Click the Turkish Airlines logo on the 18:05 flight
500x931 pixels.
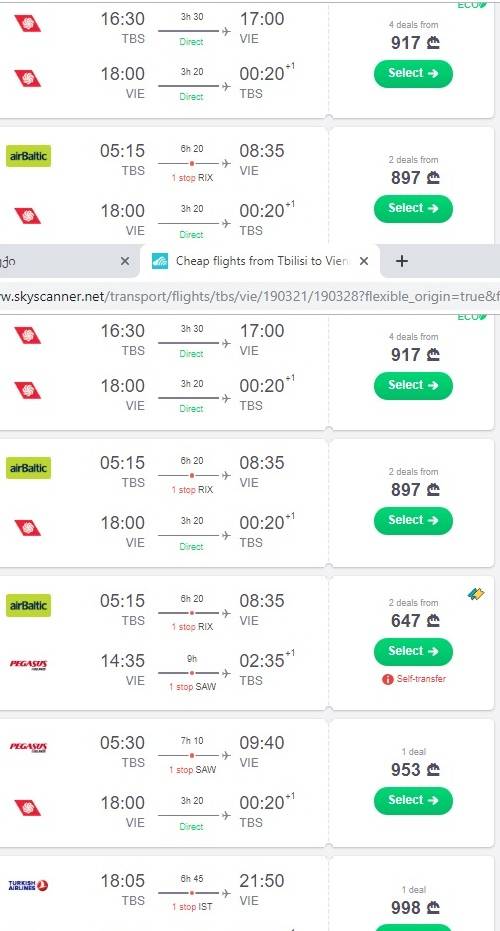click(x=29, y=885)
